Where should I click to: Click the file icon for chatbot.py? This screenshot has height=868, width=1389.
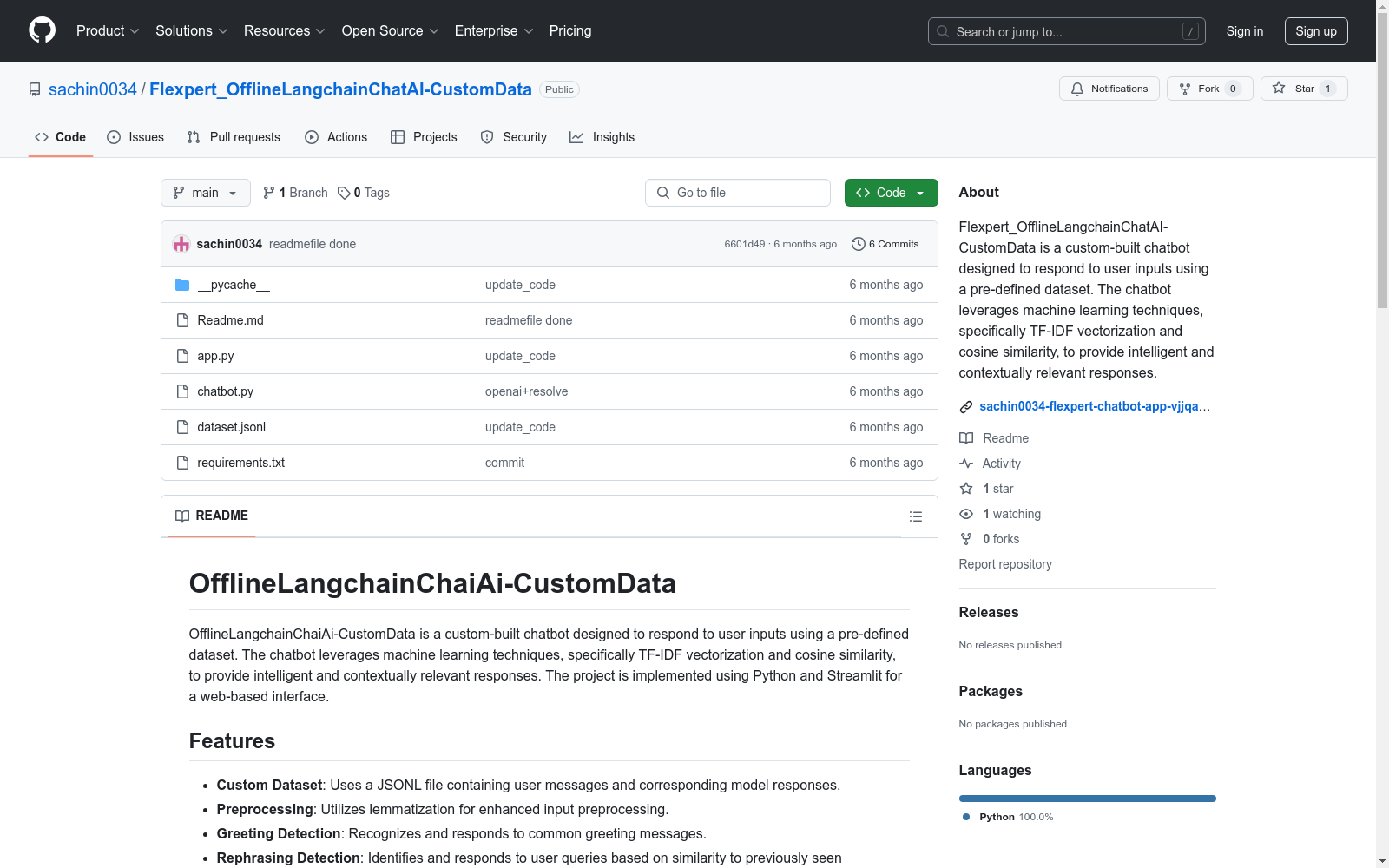[x=182, y=391]
